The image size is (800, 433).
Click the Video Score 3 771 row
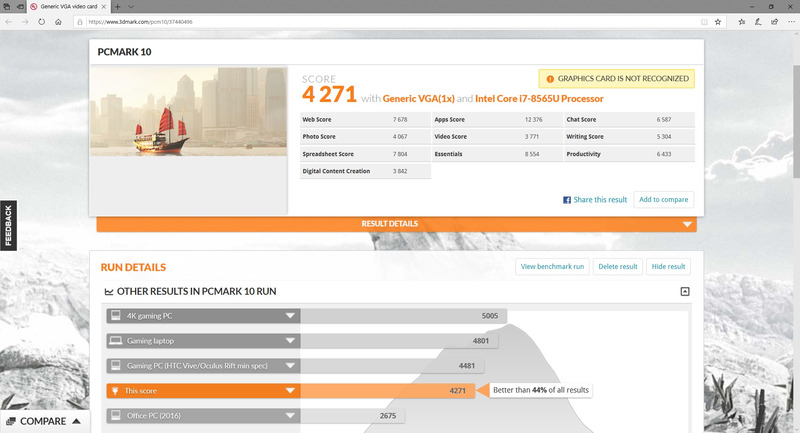497,136
